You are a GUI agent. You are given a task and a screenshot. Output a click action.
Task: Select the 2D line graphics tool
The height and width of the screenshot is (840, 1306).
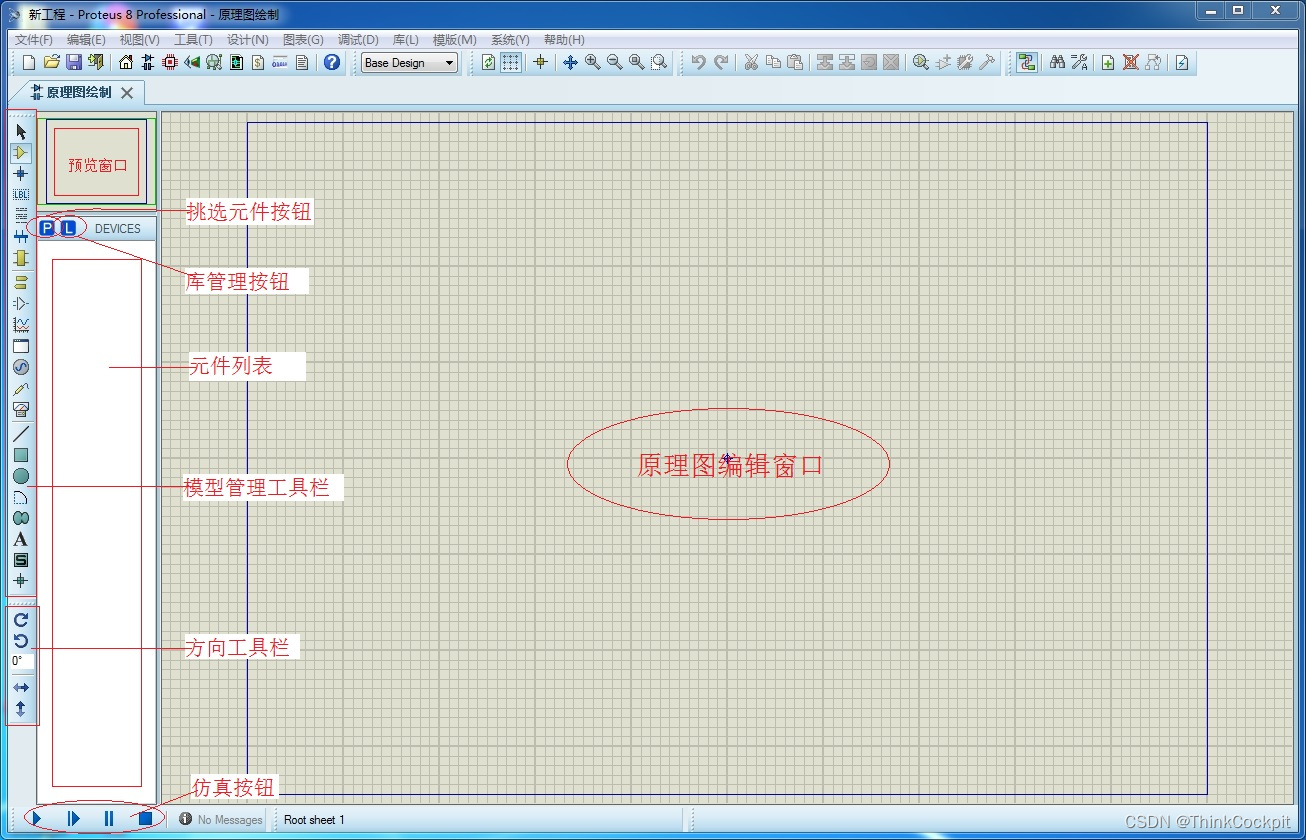(x=21, y=434)
